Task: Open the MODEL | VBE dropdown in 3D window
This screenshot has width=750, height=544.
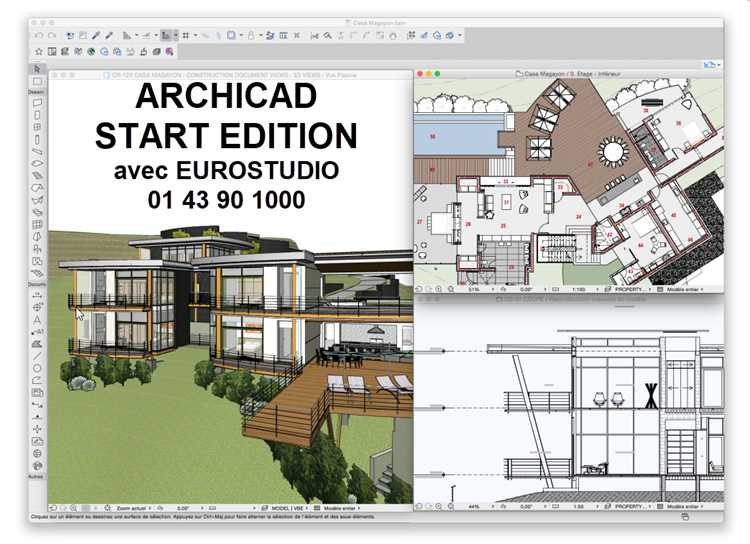Action: tap(290, 508)
